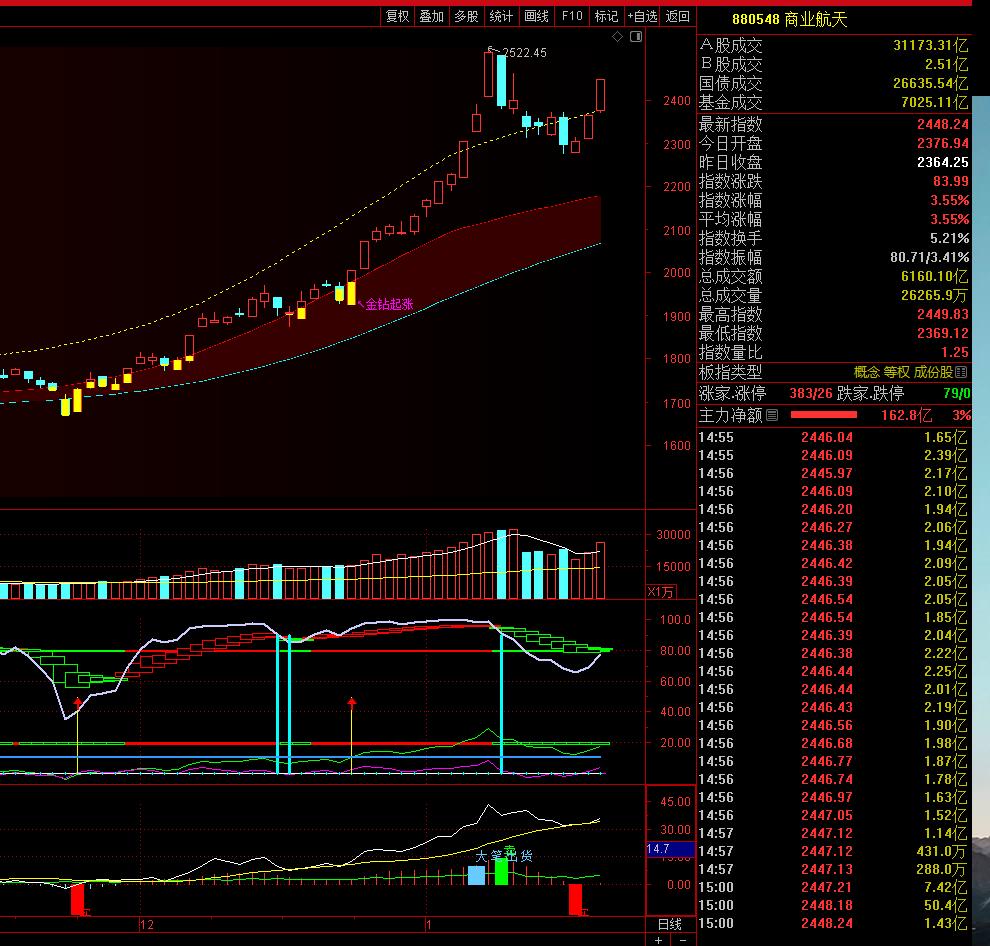Image resolution: width=990 pixels, height=946 pixels.
Task: Open the 日线 period selector
Action: pyautogui.click(x=670, y=925)
